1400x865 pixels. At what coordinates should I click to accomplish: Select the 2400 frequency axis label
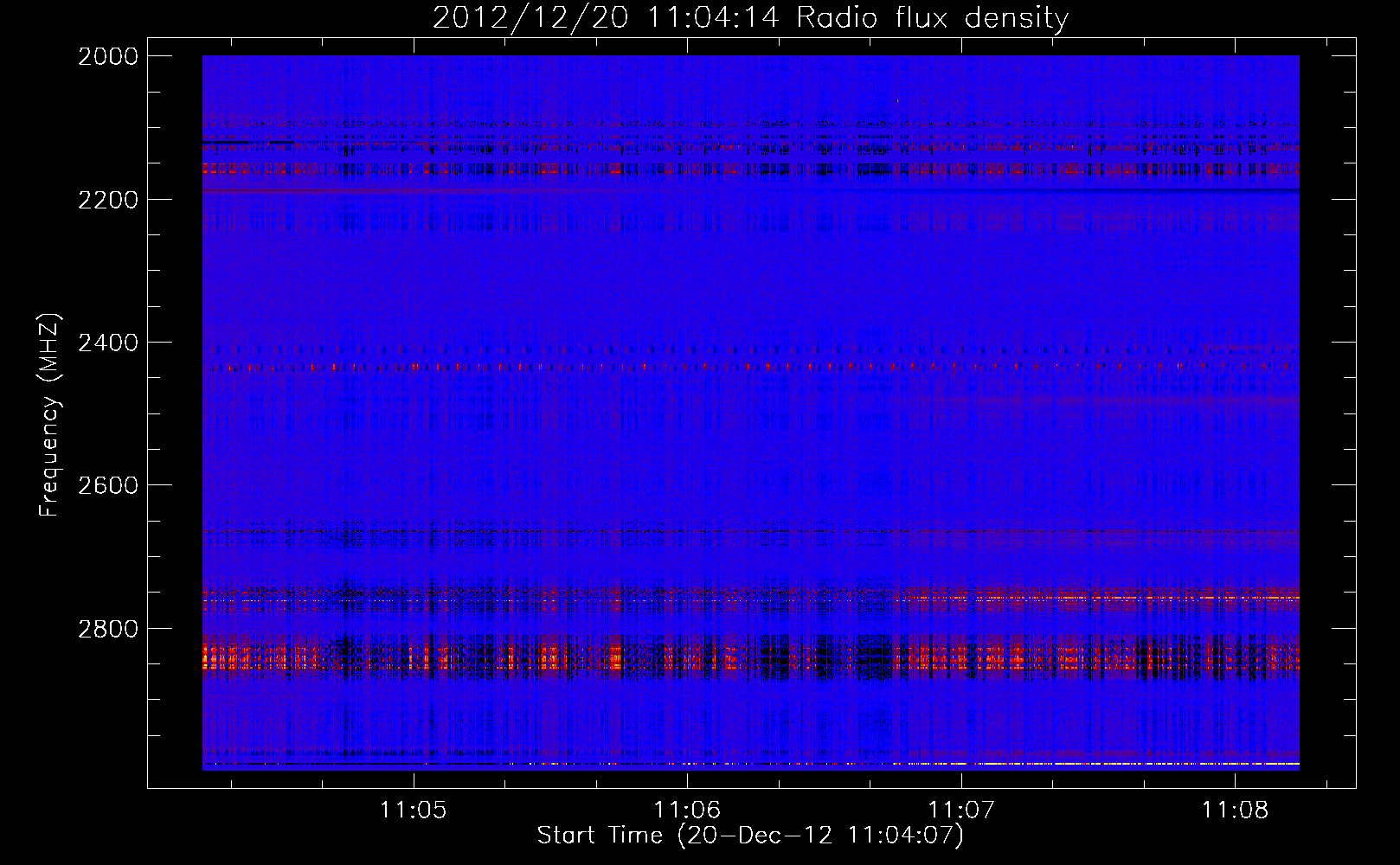click(108, 343)
